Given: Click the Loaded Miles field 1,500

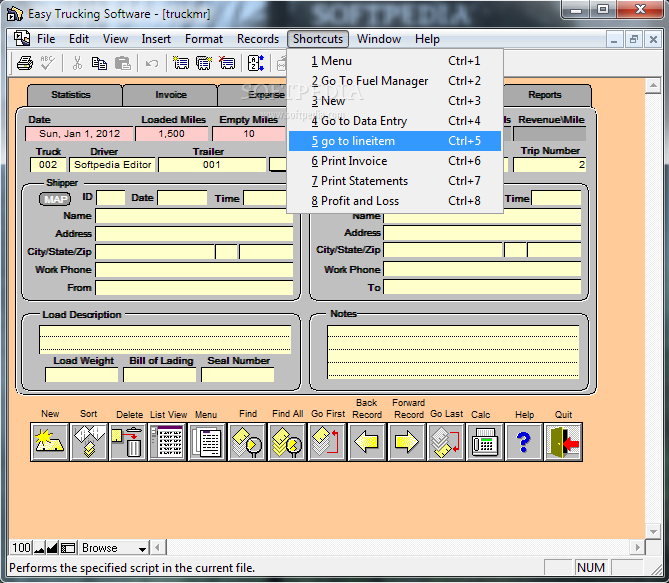Looking at the screenshot, I should (172, 134).
